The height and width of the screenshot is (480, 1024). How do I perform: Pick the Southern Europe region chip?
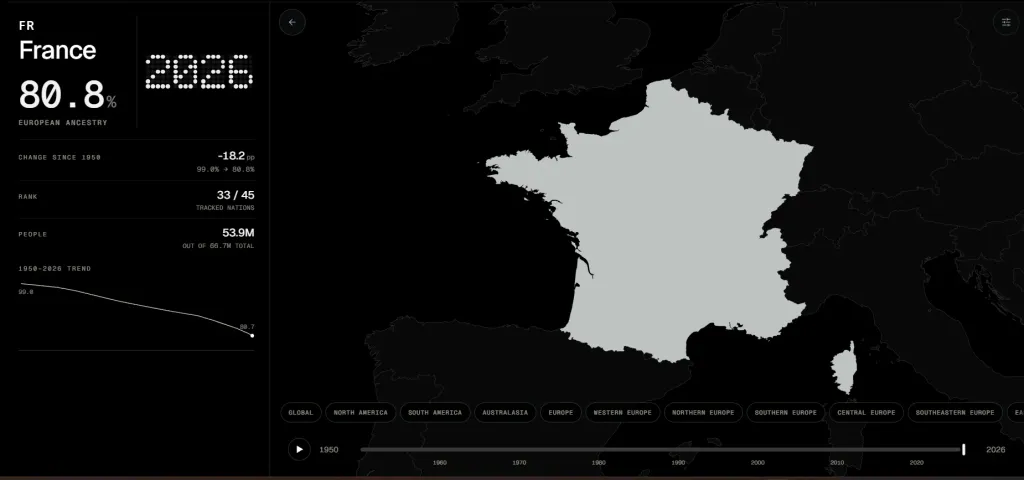pyautogui.click(x=786, y=413)
